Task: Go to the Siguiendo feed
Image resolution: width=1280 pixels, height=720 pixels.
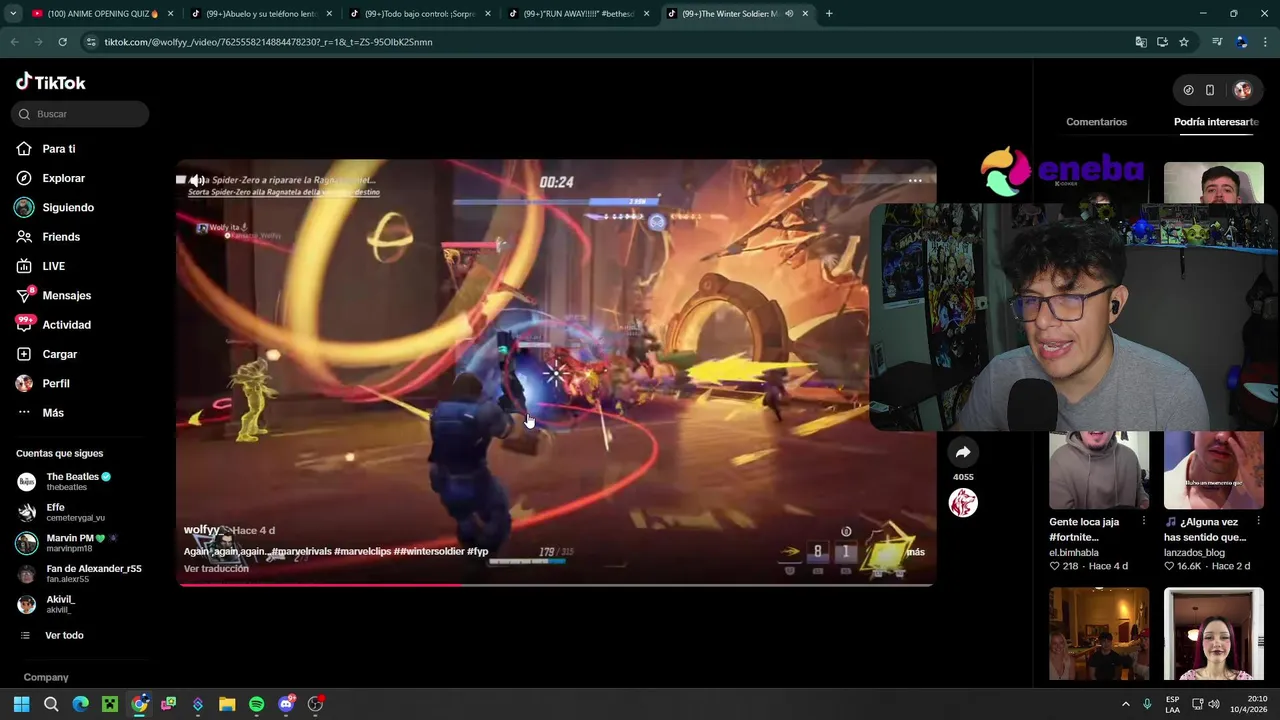Action: pyautogui.click(x=67, y=207)
